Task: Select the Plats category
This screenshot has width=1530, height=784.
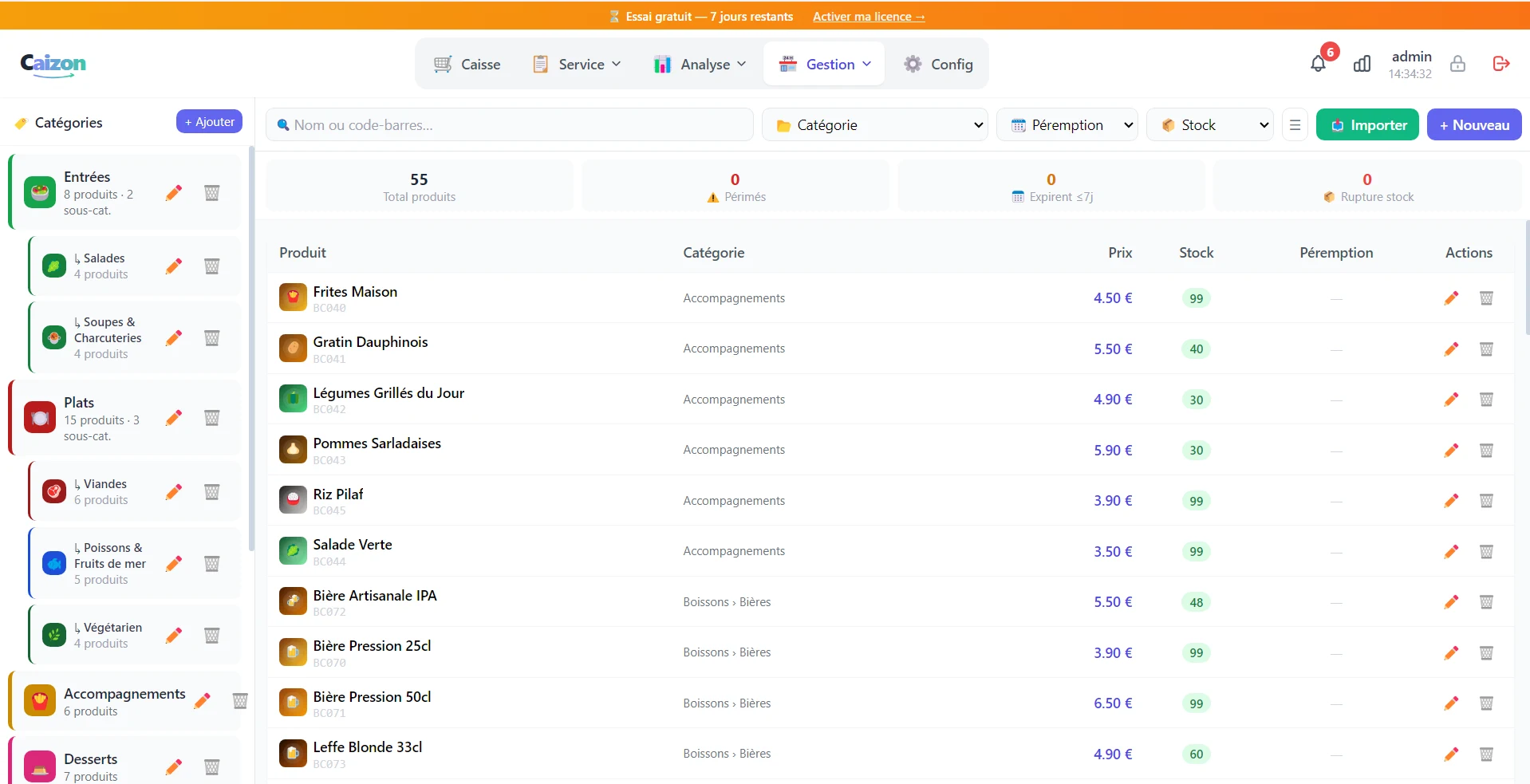Action: 124,418
